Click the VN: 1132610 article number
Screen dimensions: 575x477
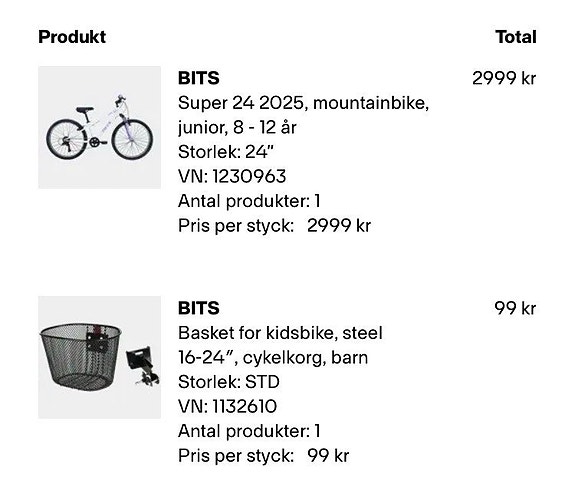(x=227, y=406)
